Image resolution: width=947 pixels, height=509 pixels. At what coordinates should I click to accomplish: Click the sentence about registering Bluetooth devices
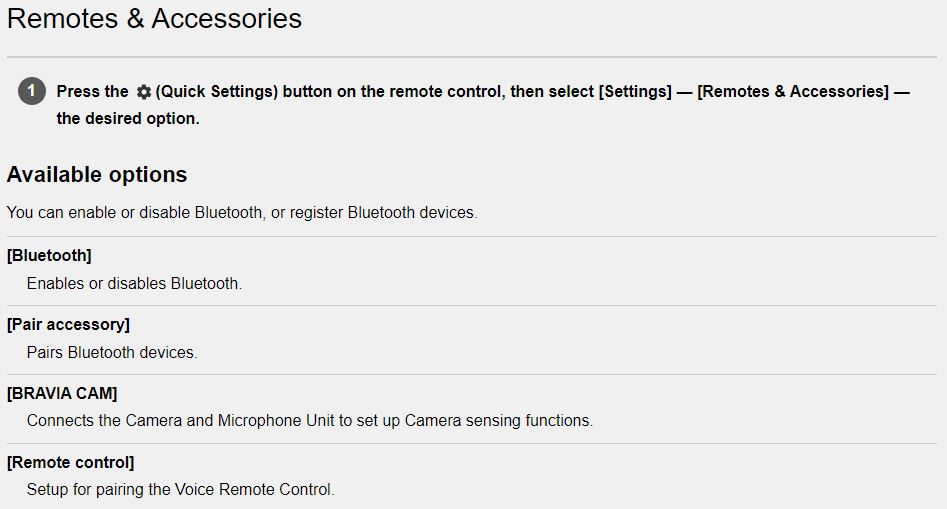pos(242,213)
